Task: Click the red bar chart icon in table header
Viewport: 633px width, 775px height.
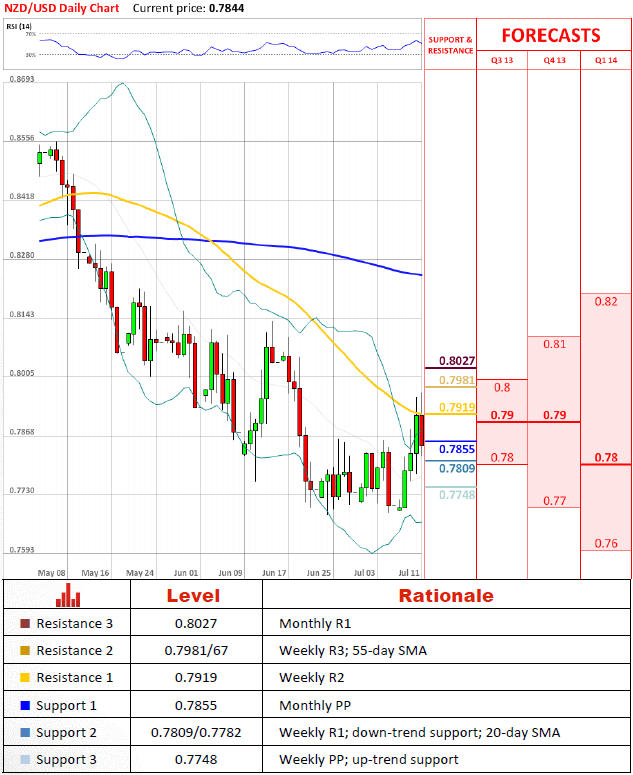Action: click(68, 596)
